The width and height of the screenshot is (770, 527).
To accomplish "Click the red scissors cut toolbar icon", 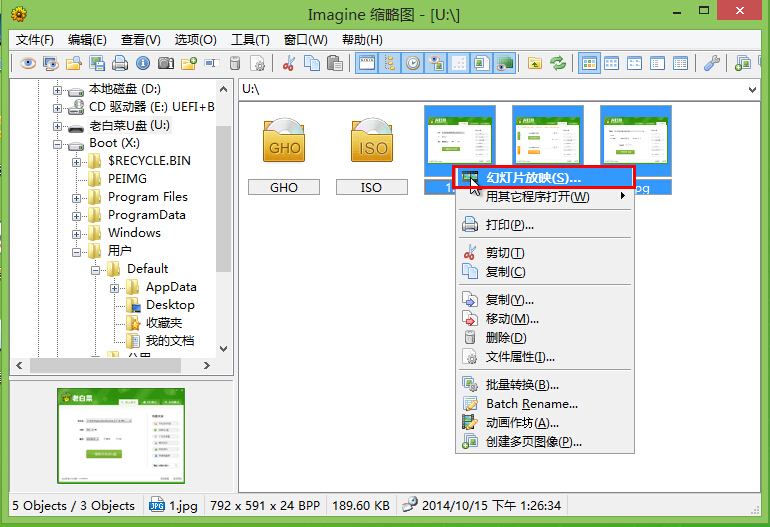I will click(289, 63).
